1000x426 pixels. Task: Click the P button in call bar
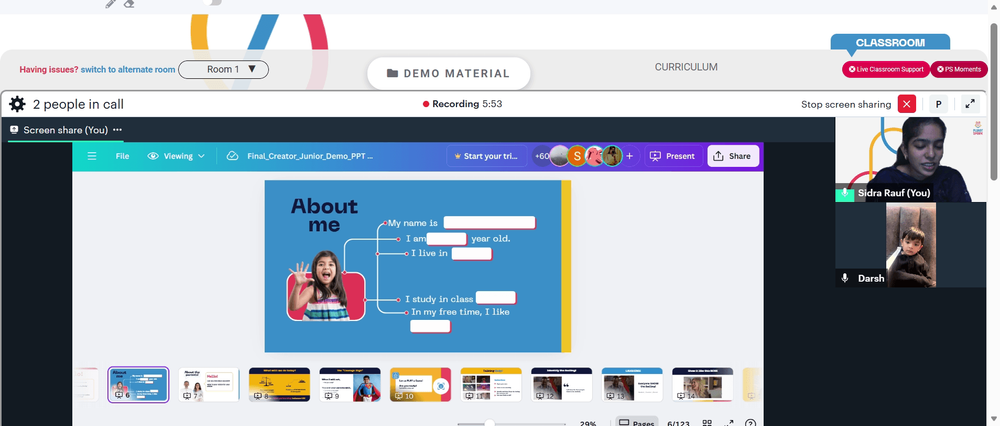tap(938, 104)
